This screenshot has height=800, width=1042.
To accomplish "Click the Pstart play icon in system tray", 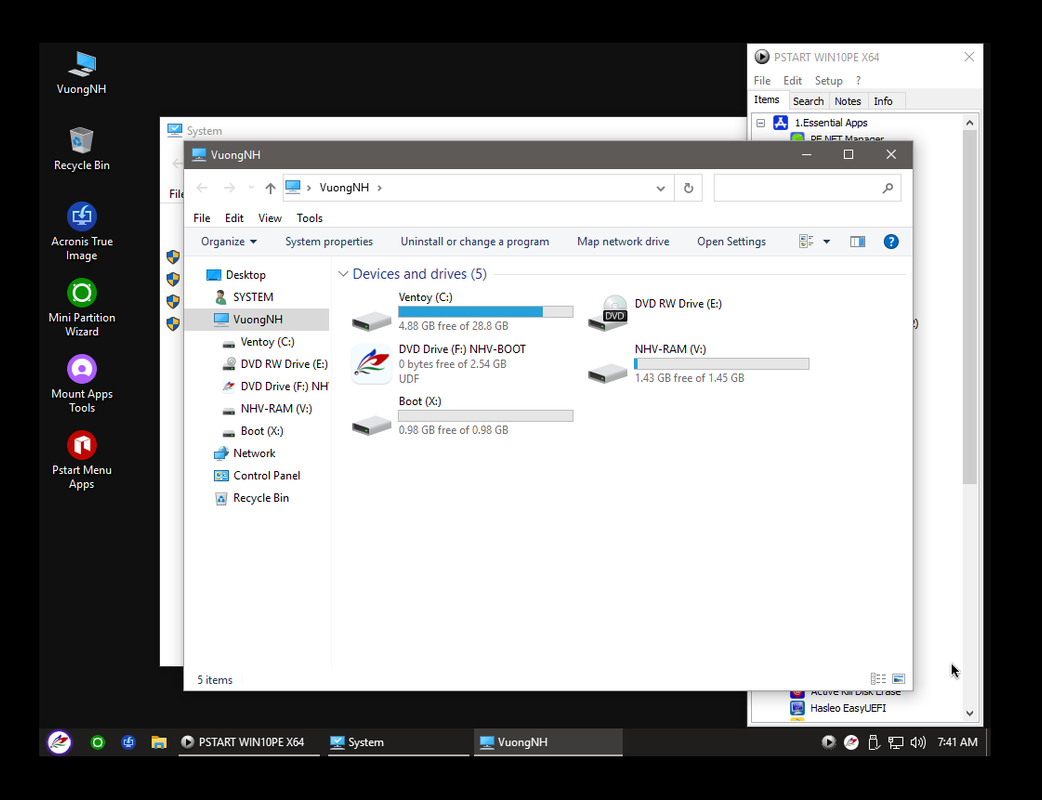I will click(x=828, y=742).
